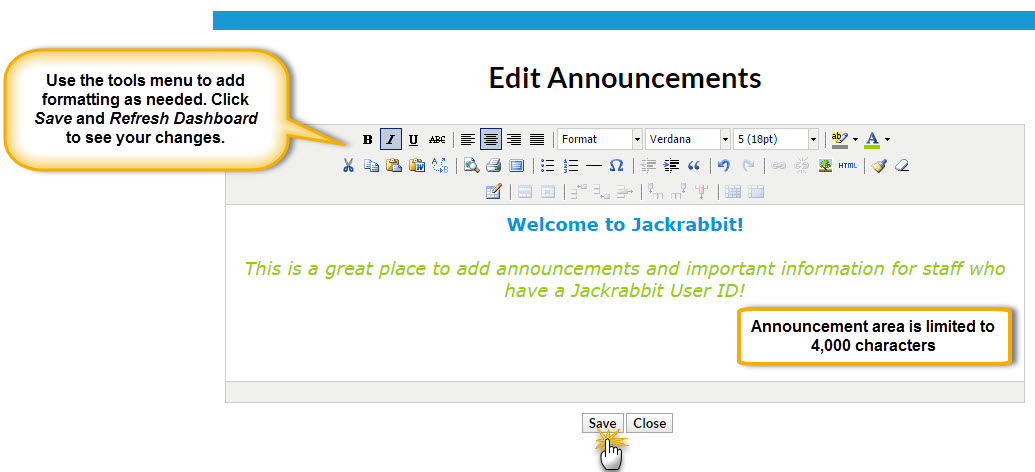Align text right
Viewport: 1035px width, 472px height.
(514, 139)
